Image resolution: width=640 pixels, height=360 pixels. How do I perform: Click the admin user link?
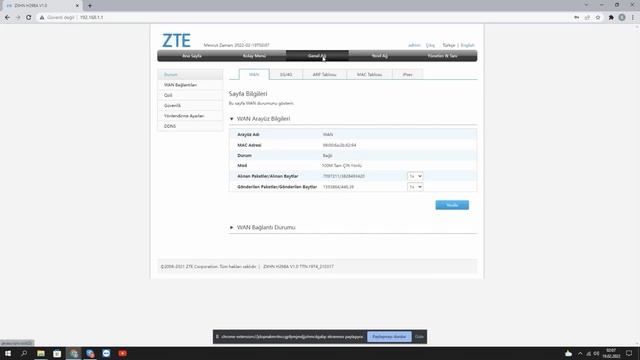point(414,45)
